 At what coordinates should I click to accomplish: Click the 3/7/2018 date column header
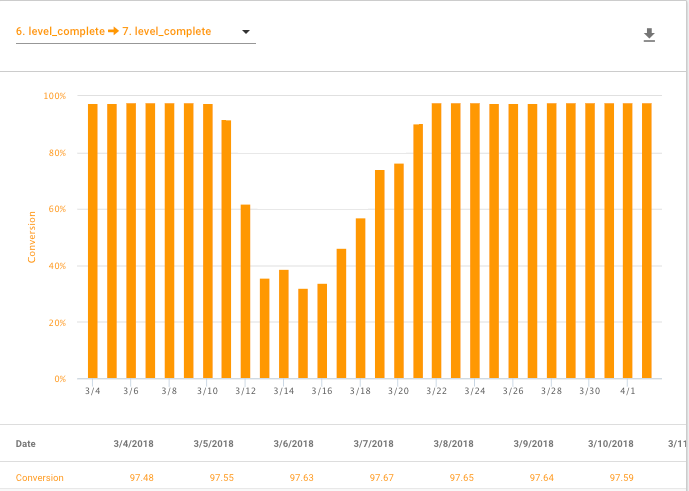click(x=373, y=443)
